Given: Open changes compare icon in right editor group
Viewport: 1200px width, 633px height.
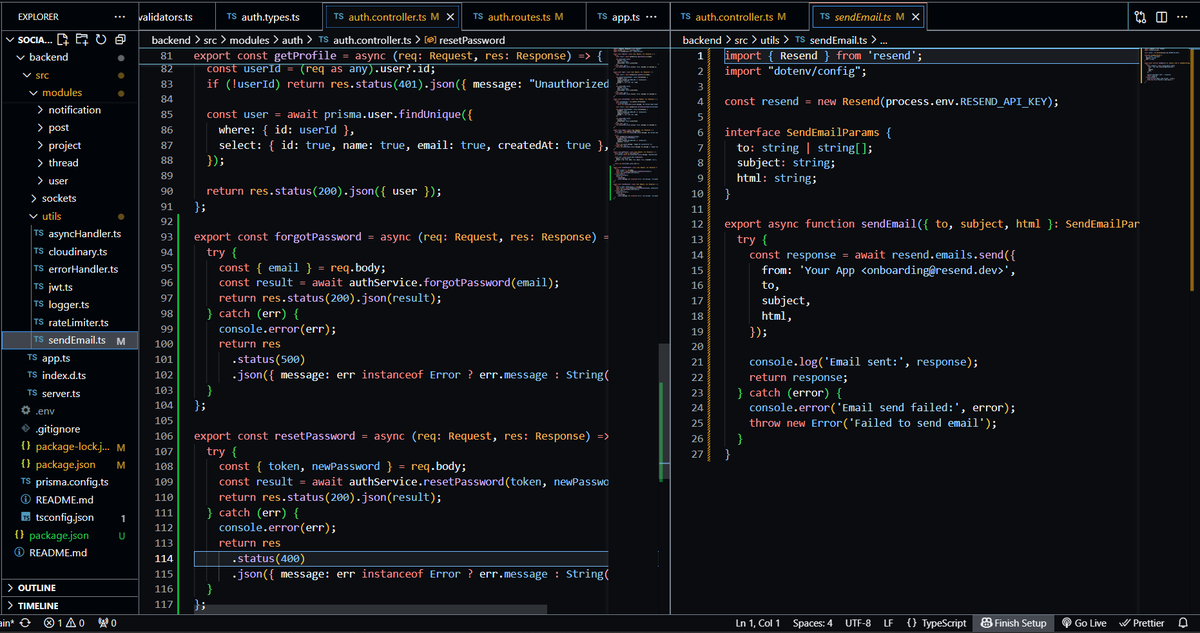Looking at the screenshot, I should click(x=1141, y=17).
